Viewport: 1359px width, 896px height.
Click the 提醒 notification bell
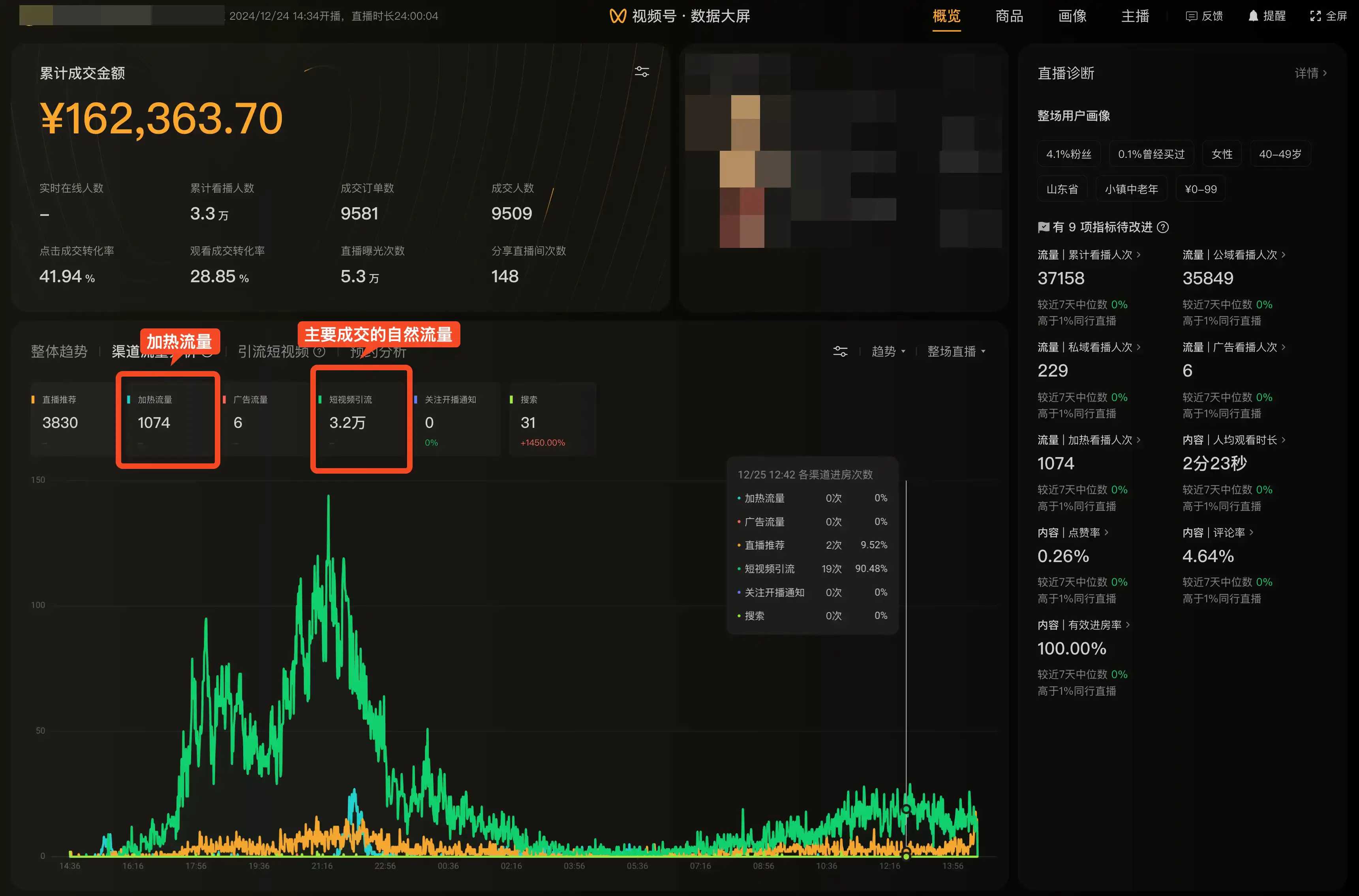click(1267, 16)
